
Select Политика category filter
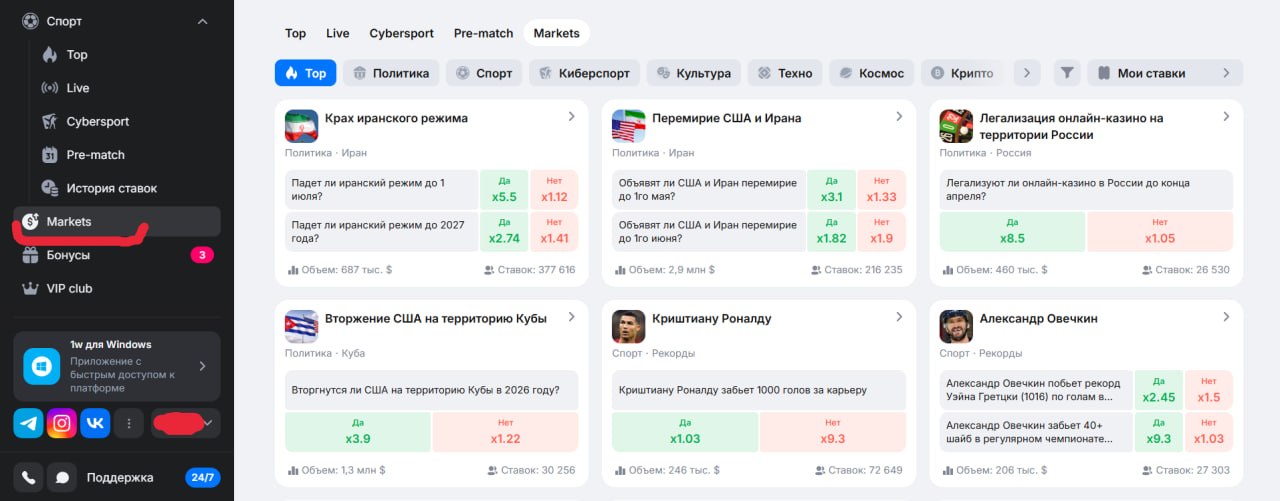pyautogui.click(x=390, y=73)
